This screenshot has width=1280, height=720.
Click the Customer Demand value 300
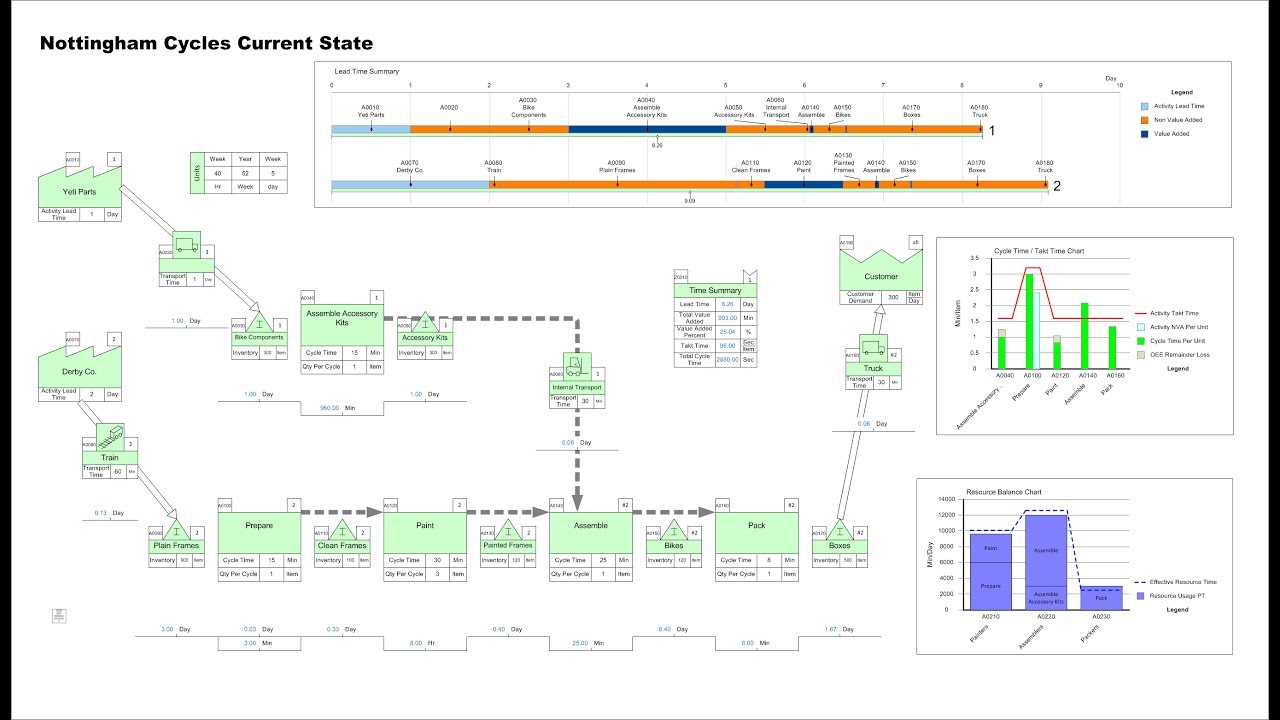click(894, 298)
